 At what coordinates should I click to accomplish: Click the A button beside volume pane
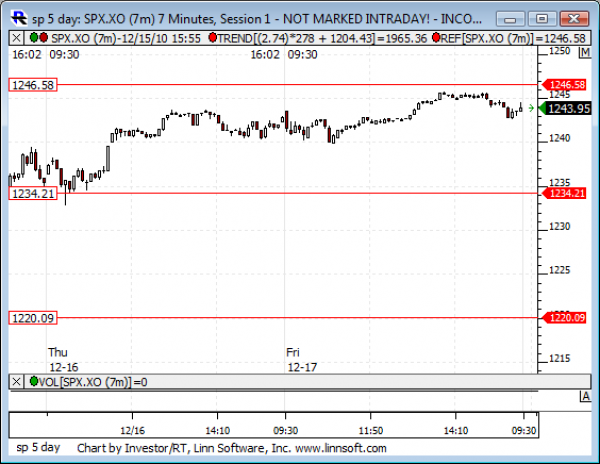pos(585,397)
